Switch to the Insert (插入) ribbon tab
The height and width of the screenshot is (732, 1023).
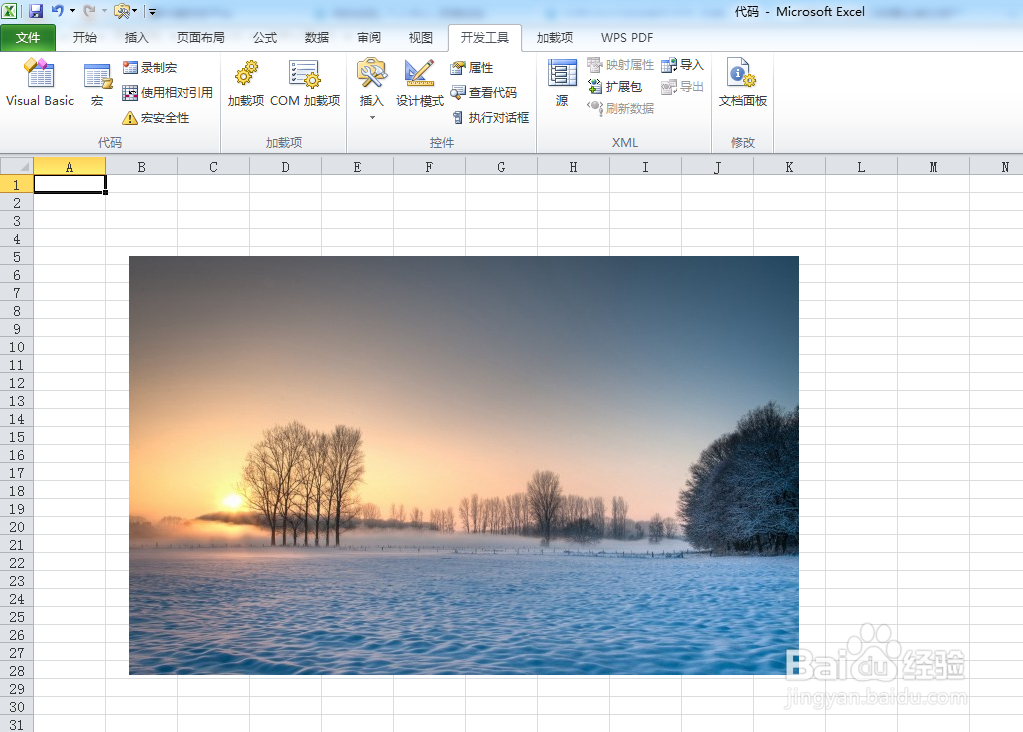[x=137, y=38]
